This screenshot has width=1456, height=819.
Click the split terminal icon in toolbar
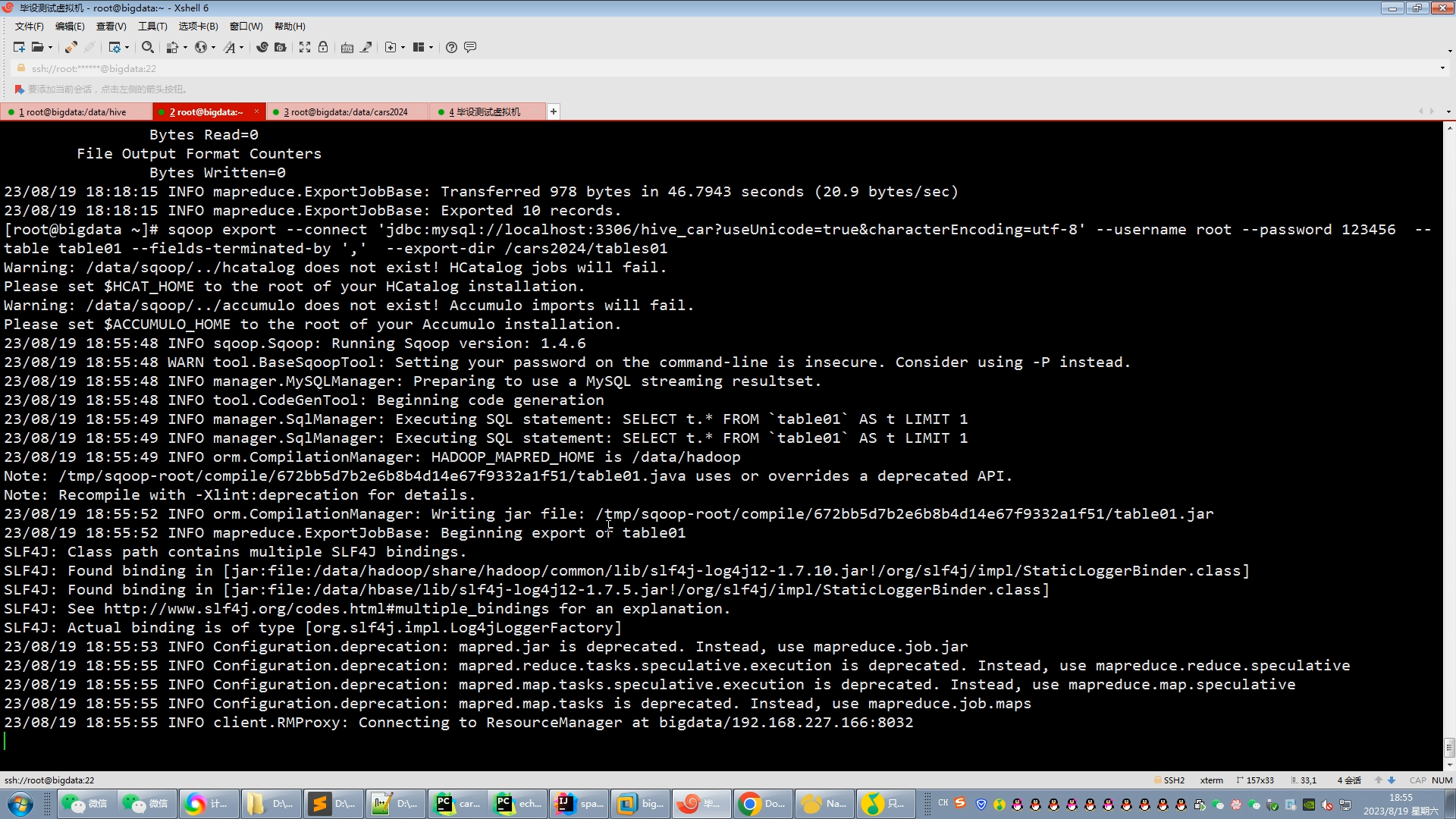(x=420, y=47)
